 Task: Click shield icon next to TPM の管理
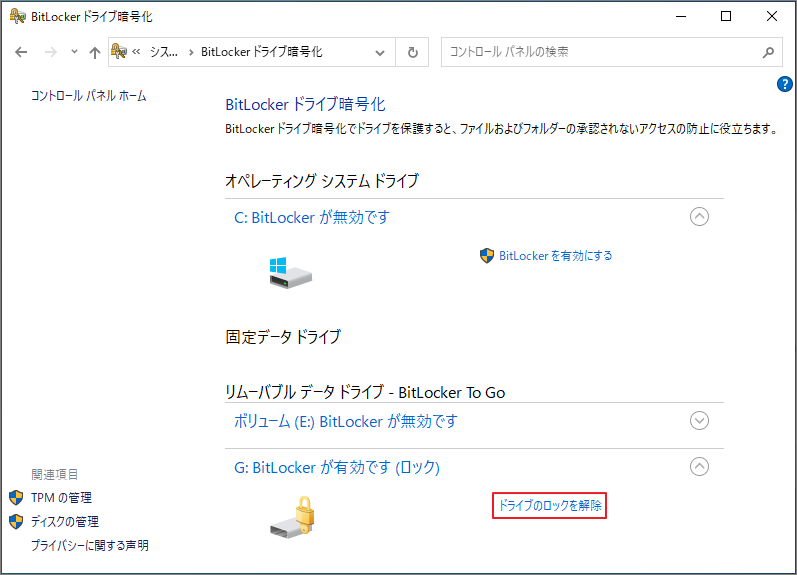(16, 498)
